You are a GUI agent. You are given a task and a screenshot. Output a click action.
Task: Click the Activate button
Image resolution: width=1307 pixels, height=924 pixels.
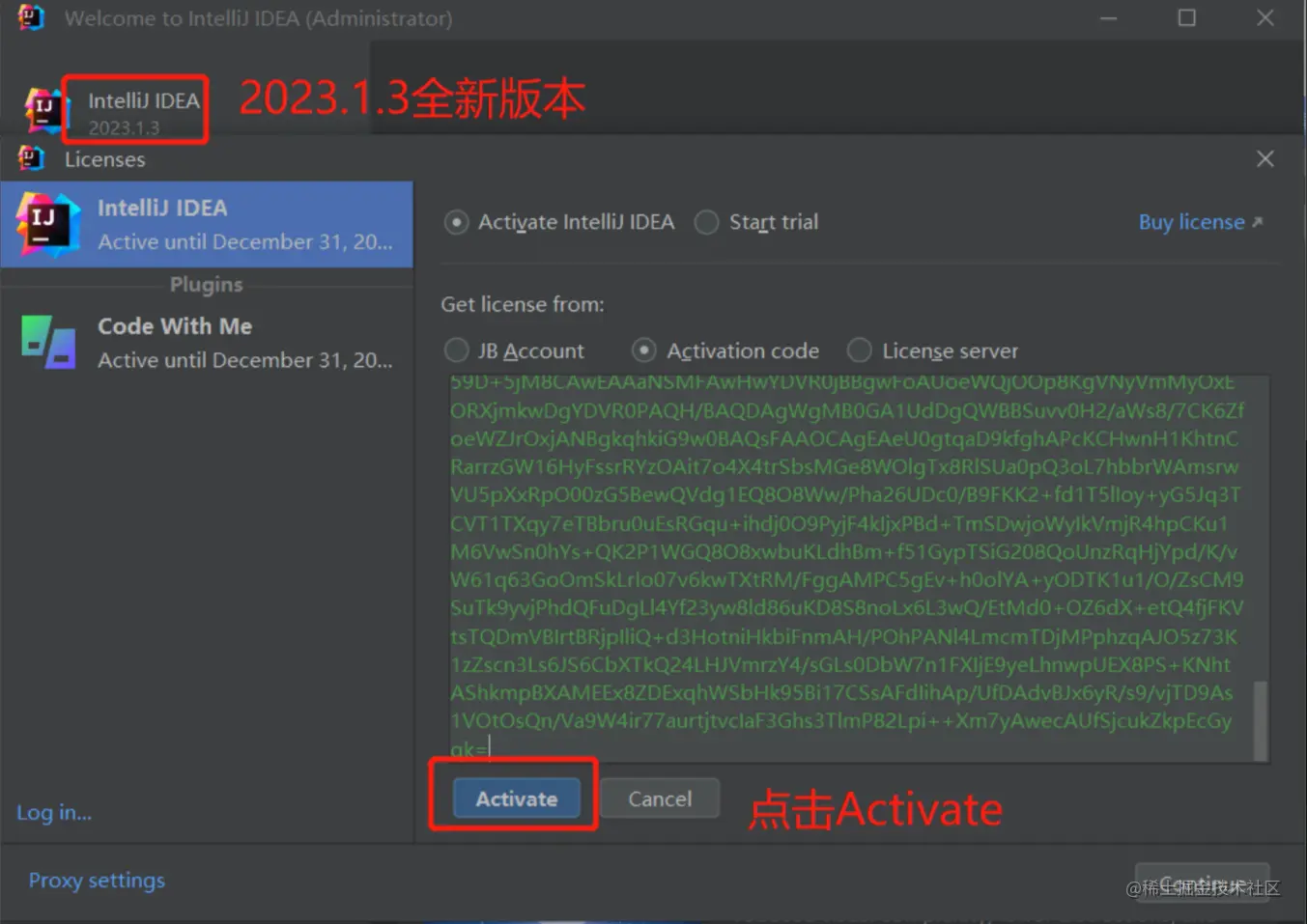[517, 798]
